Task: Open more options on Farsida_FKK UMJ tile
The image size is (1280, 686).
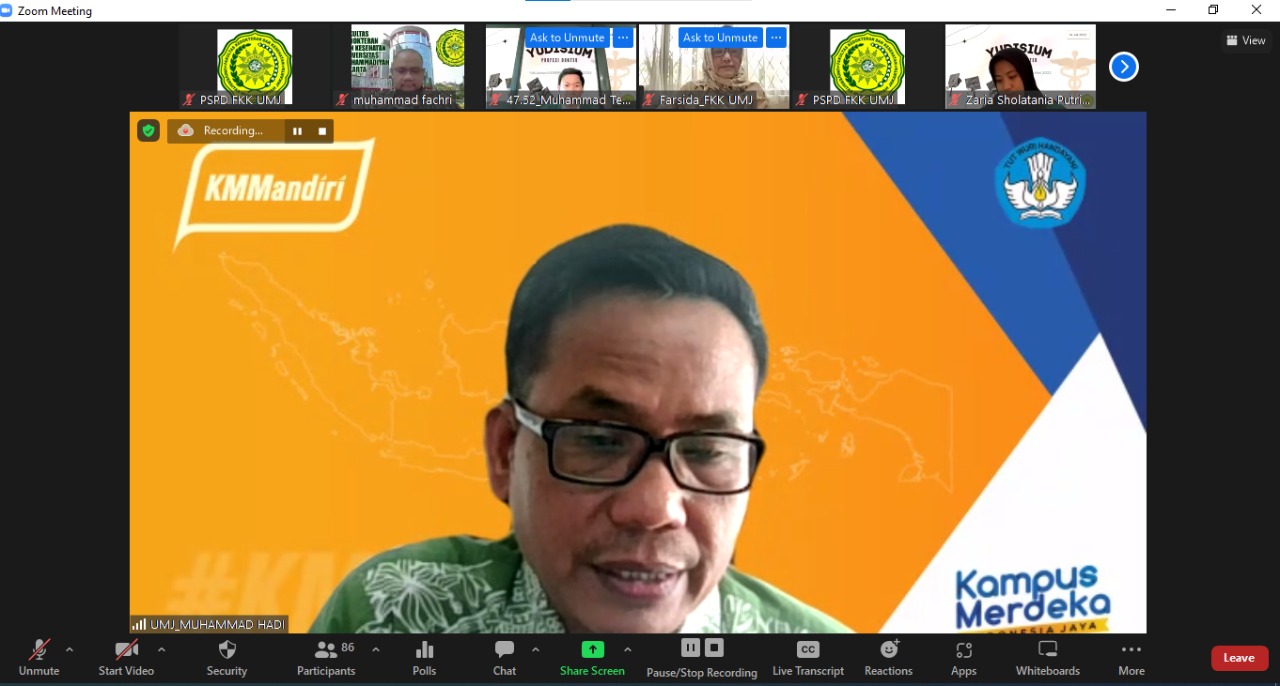Action: click(776, 38)
